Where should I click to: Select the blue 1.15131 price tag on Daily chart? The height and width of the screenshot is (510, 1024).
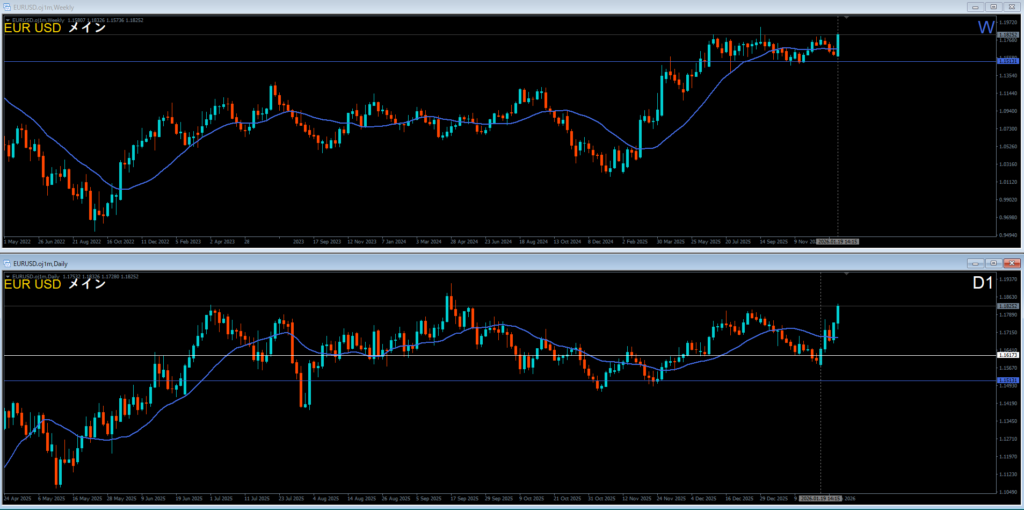[1008, 380]
